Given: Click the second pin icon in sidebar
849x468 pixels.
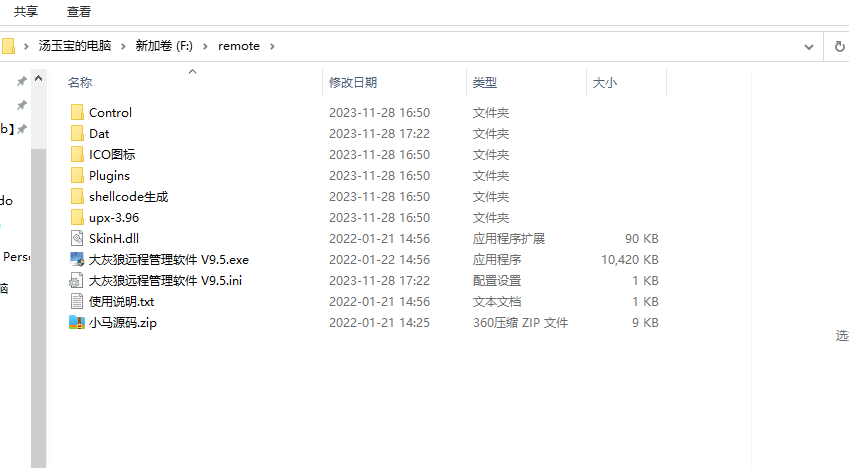Looking at the screenshot, I should coord(22,105).
